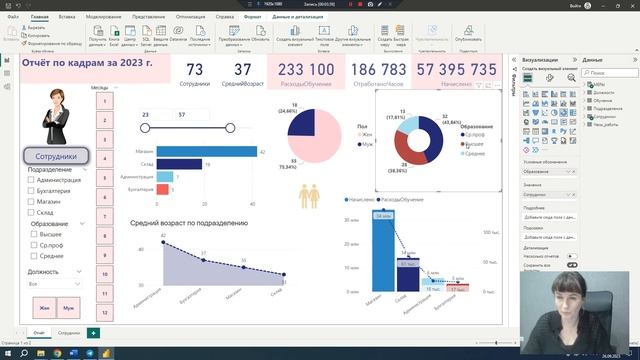Click the right handle of the age slider

coord(230,128)
